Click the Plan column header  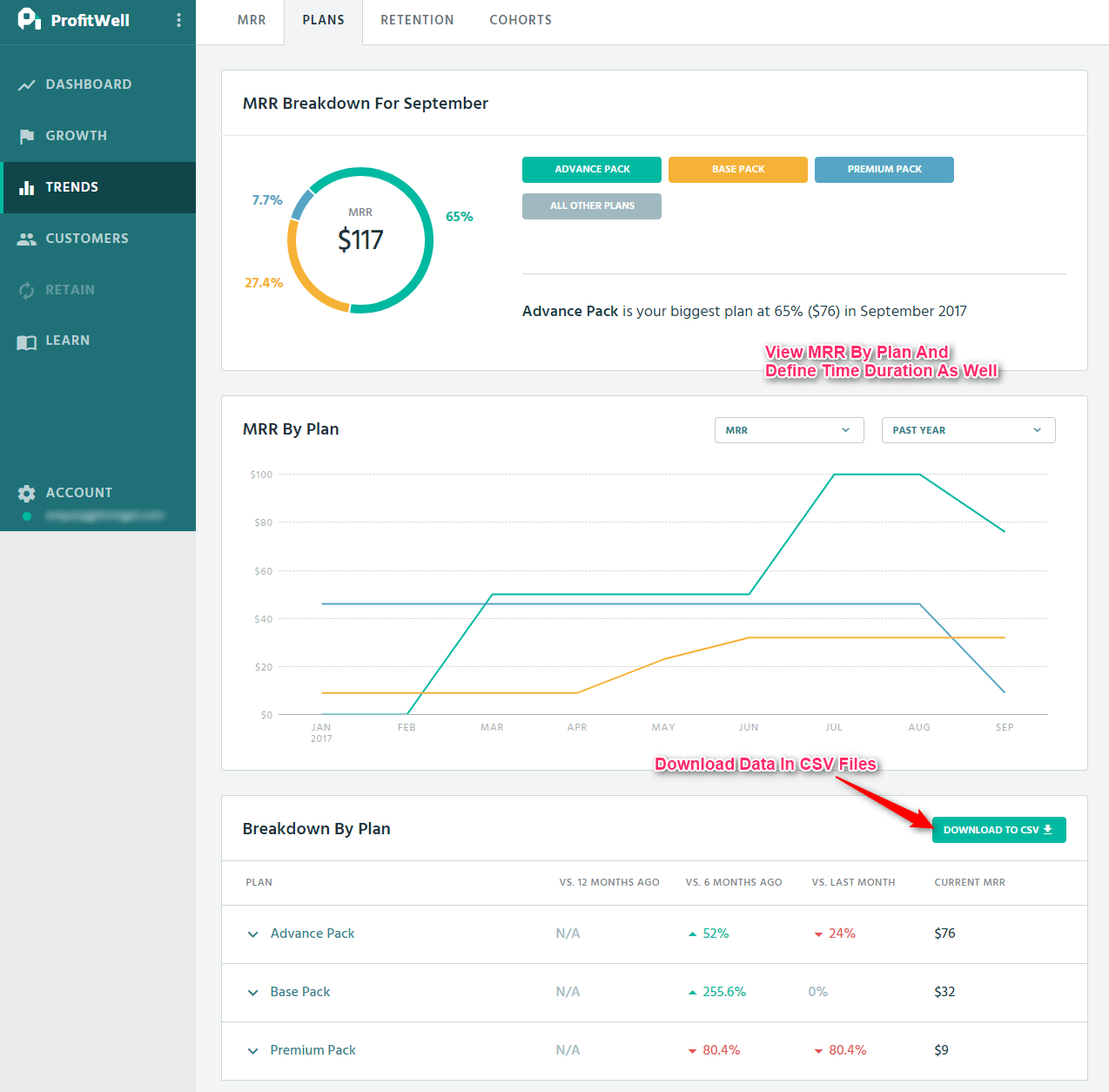[259, 882]
